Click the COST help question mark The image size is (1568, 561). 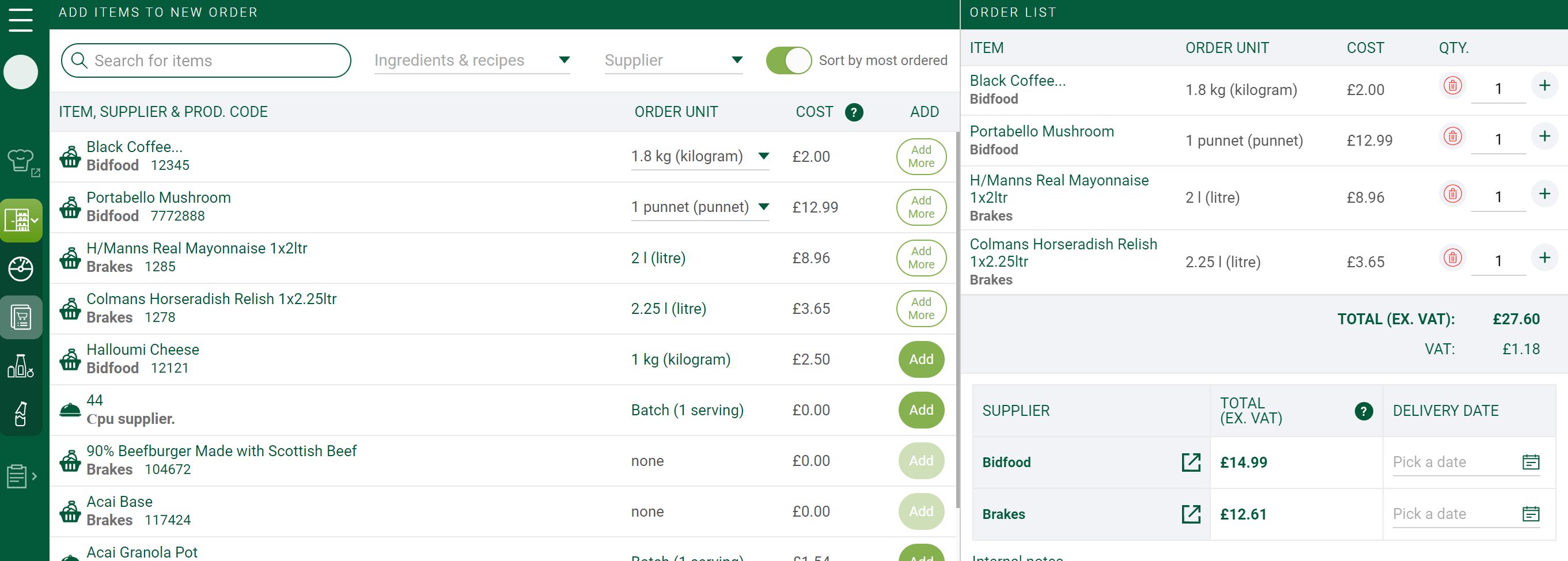pyautogui.click(x=854, y=112)
